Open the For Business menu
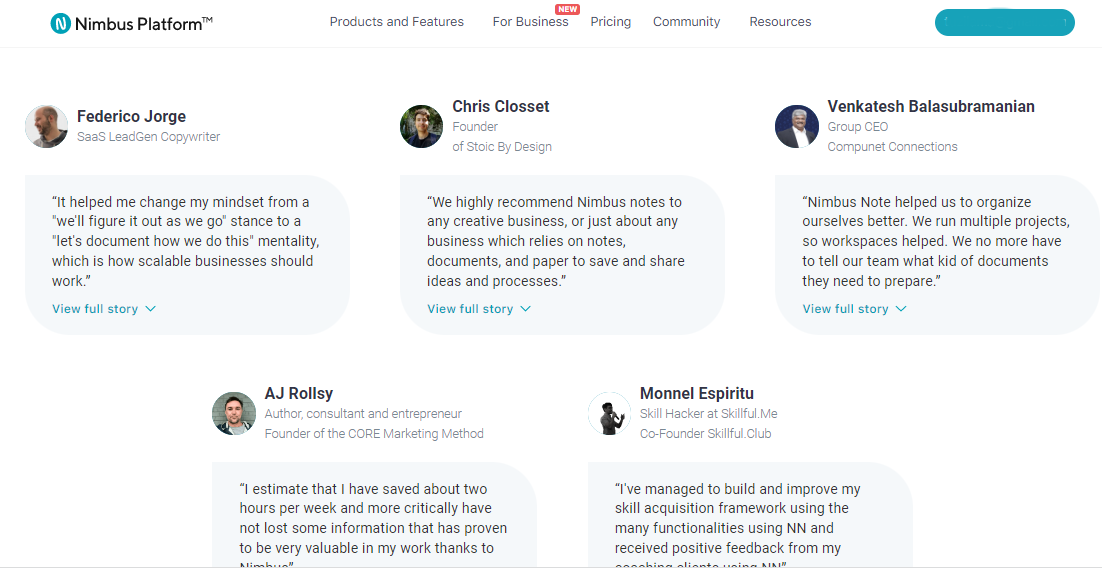The width and height of the screenshot is (1102, 574). (x=531, y=22)
